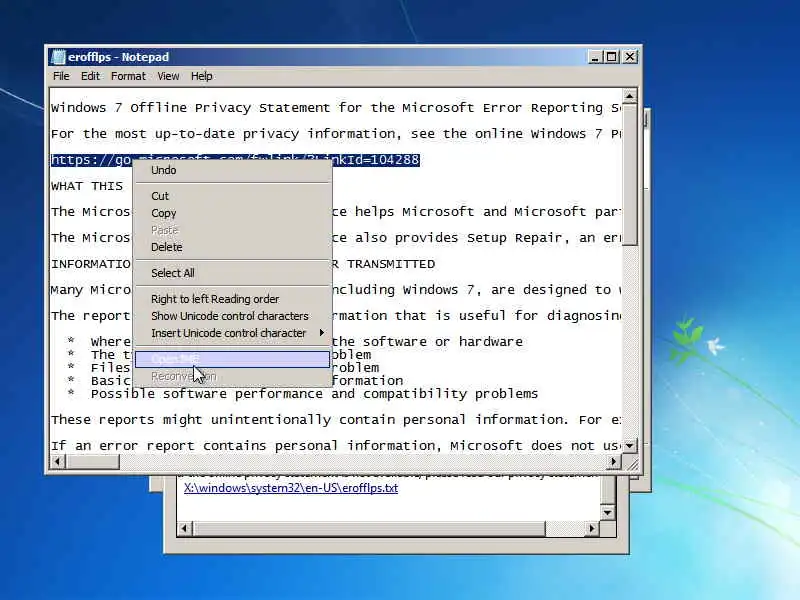Click background dialog horizontal scrollbar right arrow
This screenshot has height=600, width=800.
(x=591, y=529)
